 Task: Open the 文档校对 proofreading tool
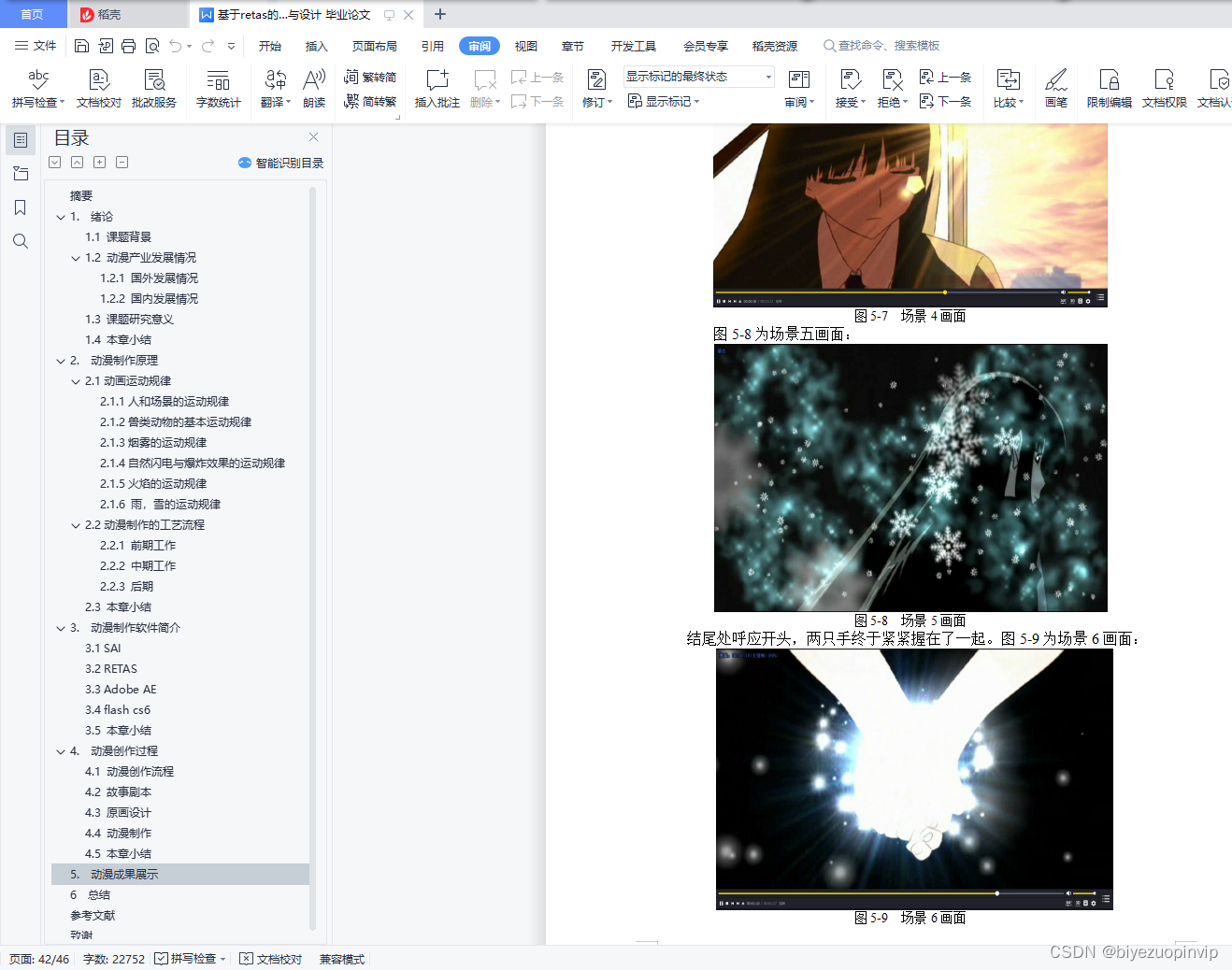99,89
